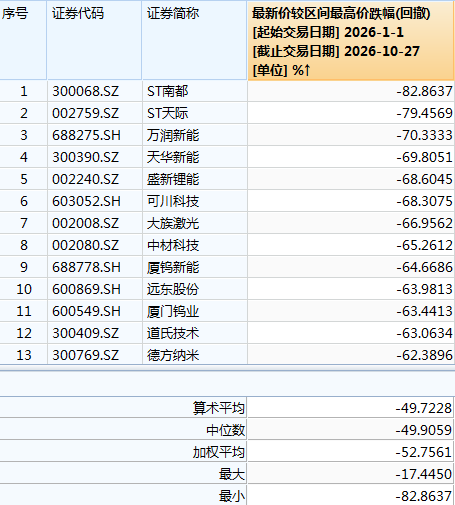Viewport: 455px width, 505px height.
Task: Select stock code 688275.SH
Action: click(x=86, y=135)
